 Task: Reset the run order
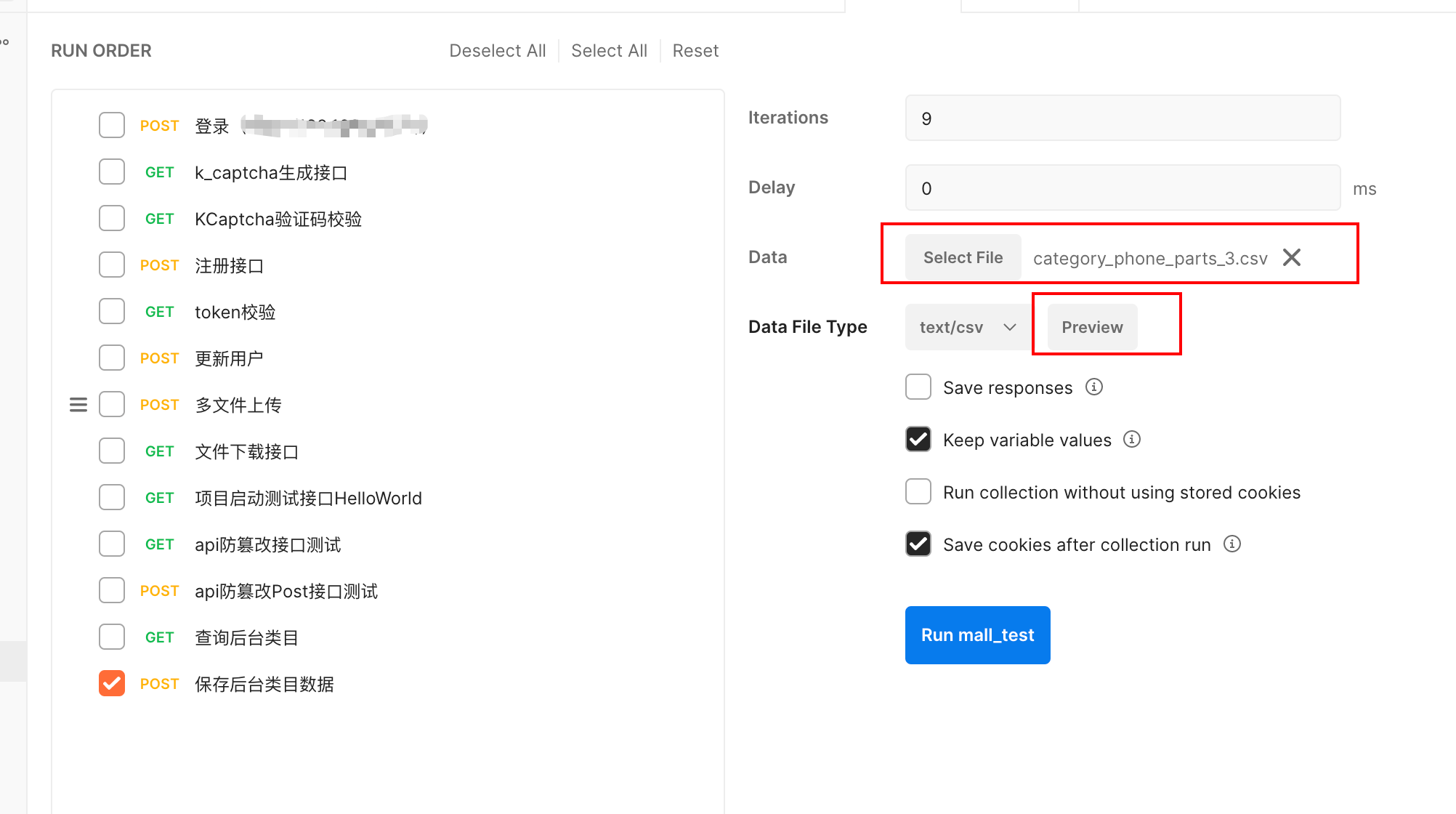(x=695, y=51)
